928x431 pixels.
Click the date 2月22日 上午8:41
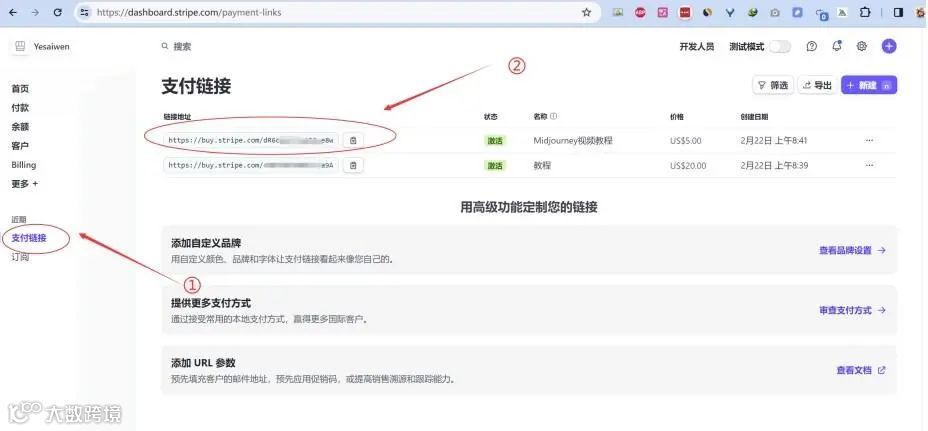774,140
